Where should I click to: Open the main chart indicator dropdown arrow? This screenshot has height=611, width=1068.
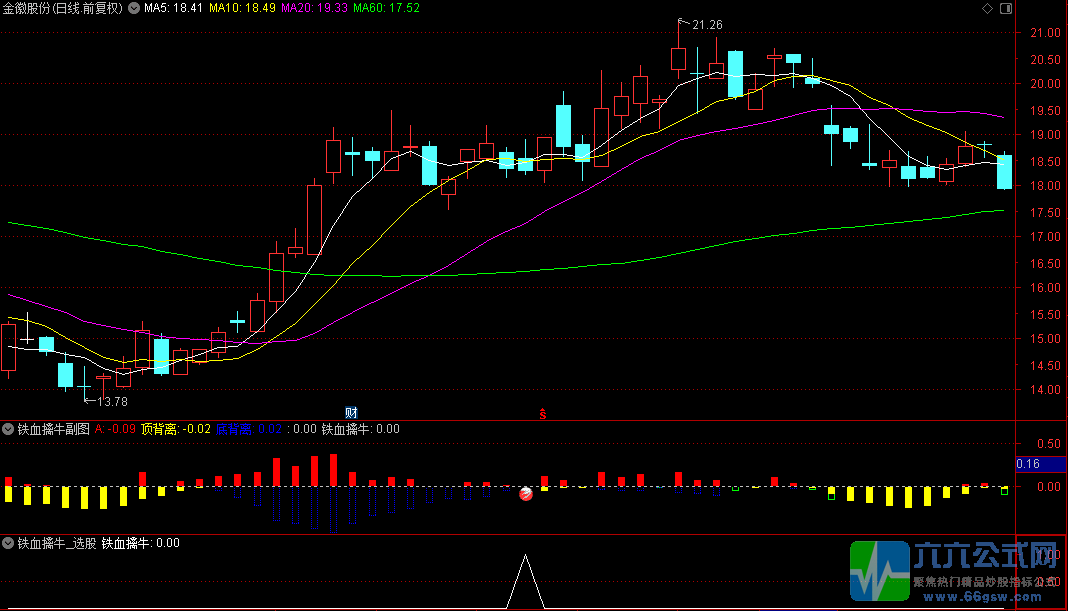tap(134, 8)
